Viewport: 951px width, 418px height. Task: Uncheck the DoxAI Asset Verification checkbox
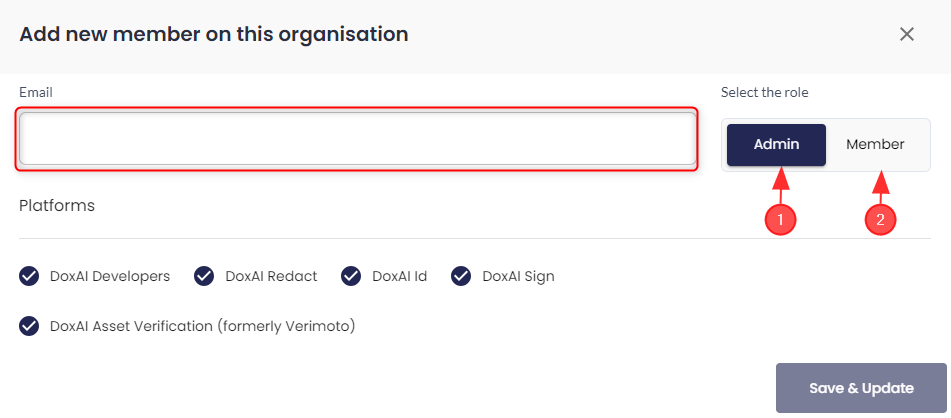(29, 326)
